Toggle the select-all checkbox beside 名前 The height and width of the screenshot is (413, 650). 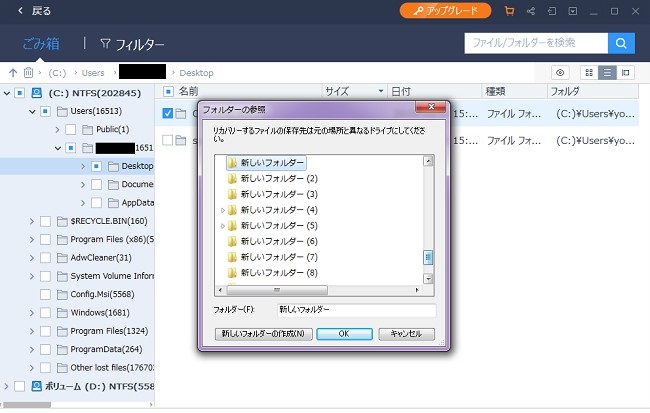point(168,91)
